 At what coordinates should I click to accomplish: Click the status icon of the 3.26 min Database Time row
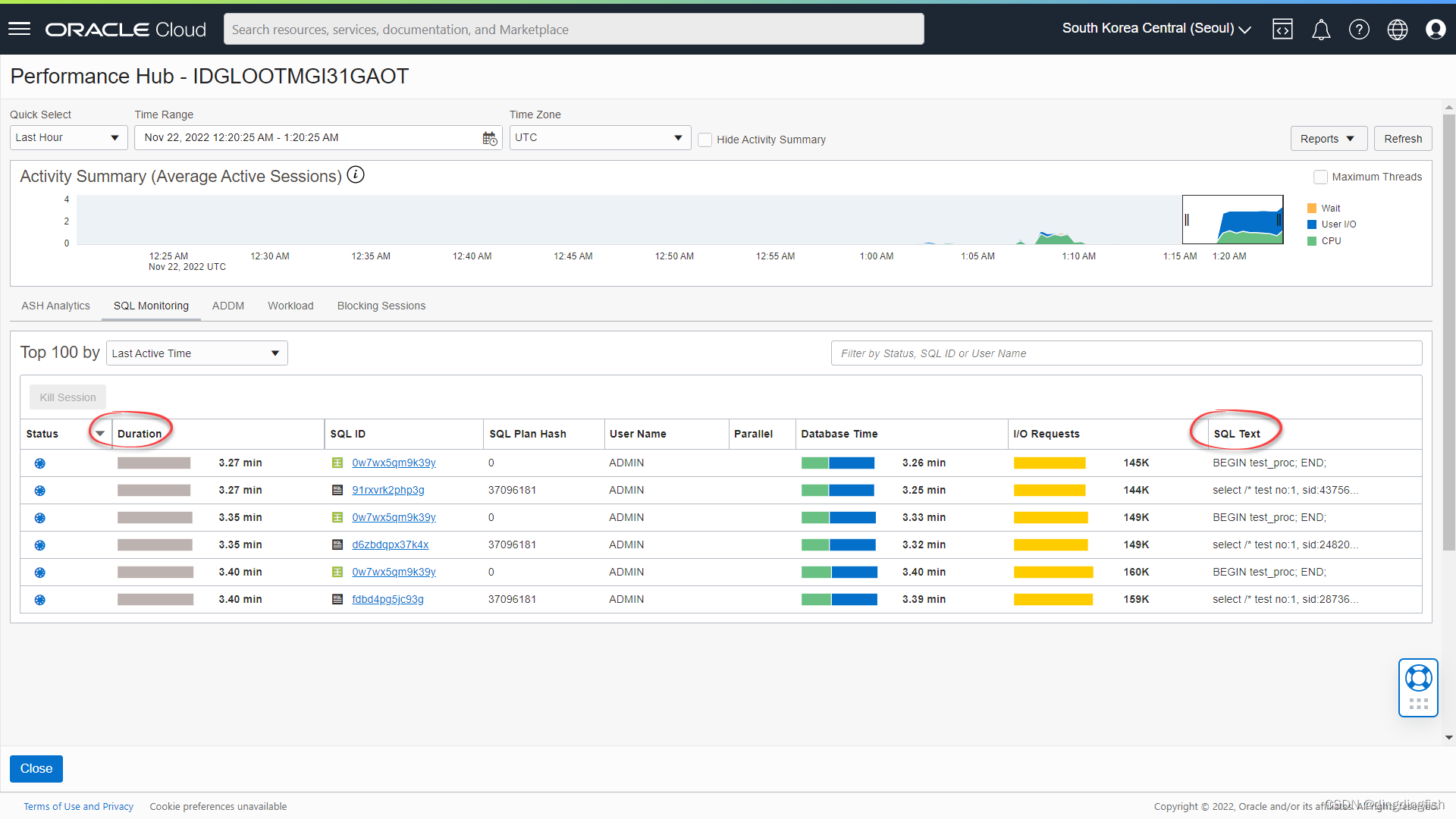point(40,463)
